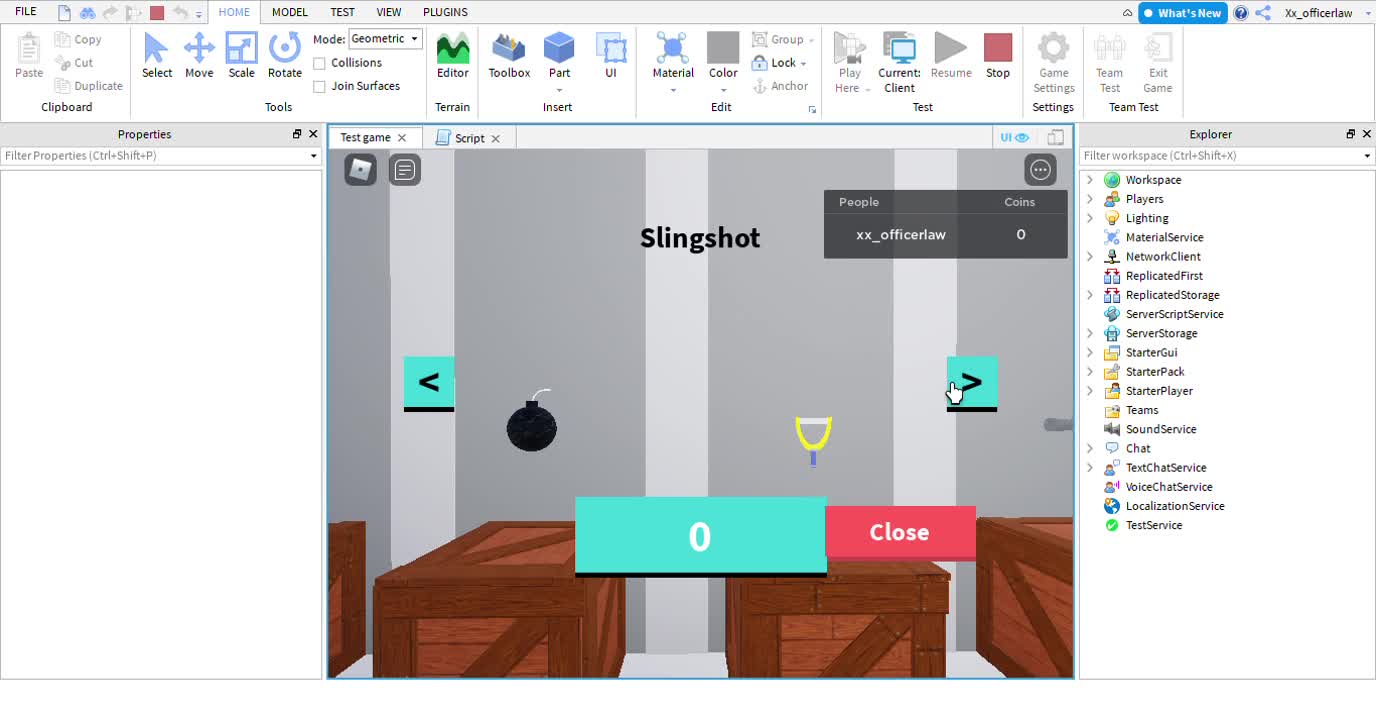Image resolution: width=1376 pixels, height=712 pixels.
Task: Open the Terrain Editor
Action: [x=452, y=55]
